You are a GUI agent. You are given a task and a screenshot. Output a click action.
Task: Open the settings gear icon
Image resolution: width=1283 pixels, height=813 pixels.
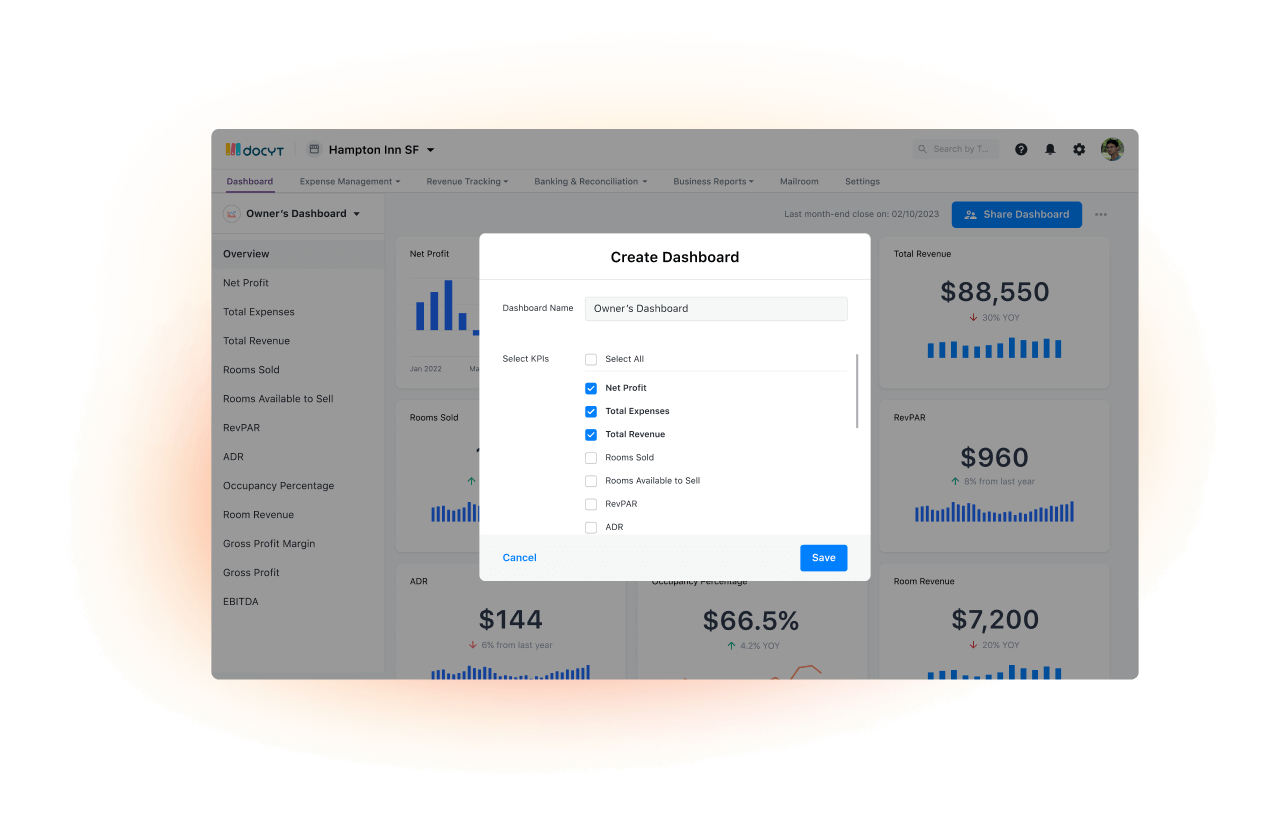1079,149
